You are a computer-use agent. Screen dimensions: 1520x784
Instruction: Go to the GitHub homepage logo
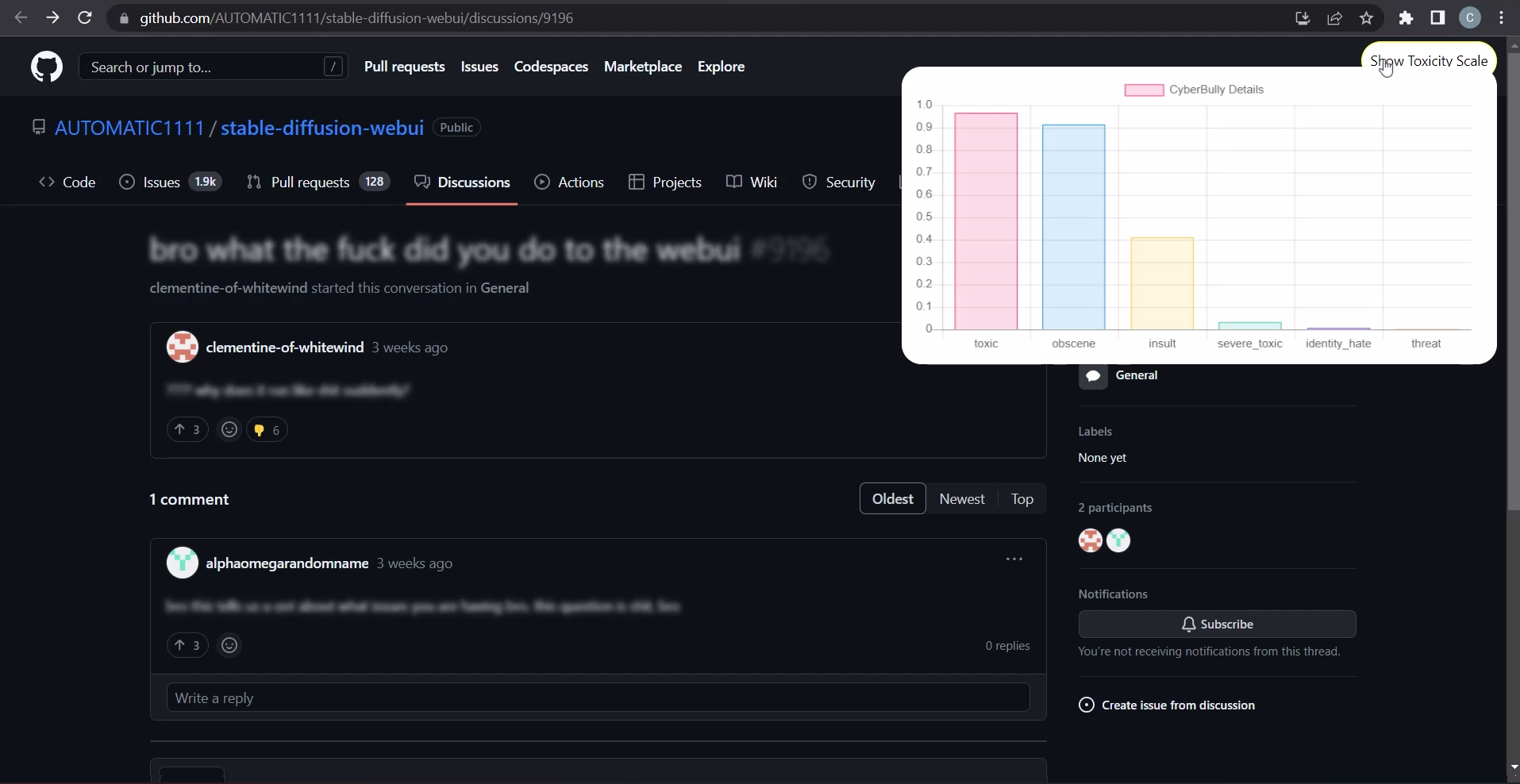[x=47, y=67]
